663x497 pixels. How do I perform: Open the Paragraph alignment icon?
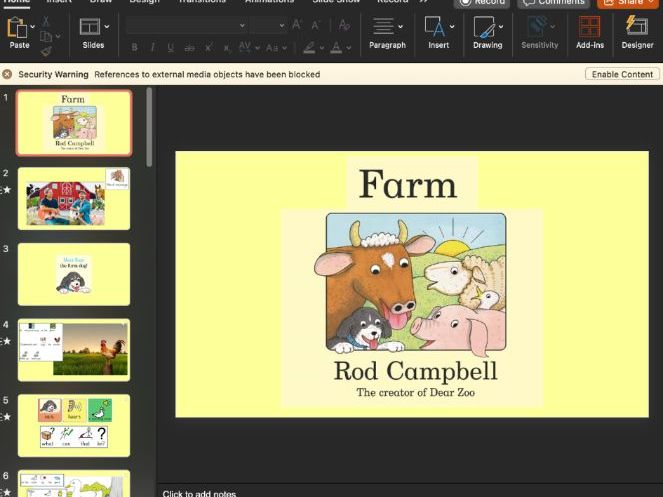click(383, 27)
